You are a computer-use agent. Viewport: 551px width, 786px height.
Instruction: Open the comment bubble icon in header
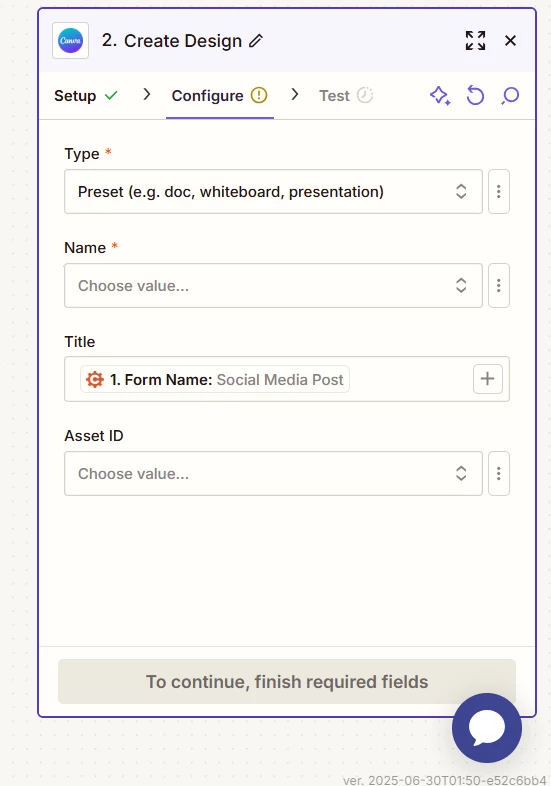tap(510, 95)
